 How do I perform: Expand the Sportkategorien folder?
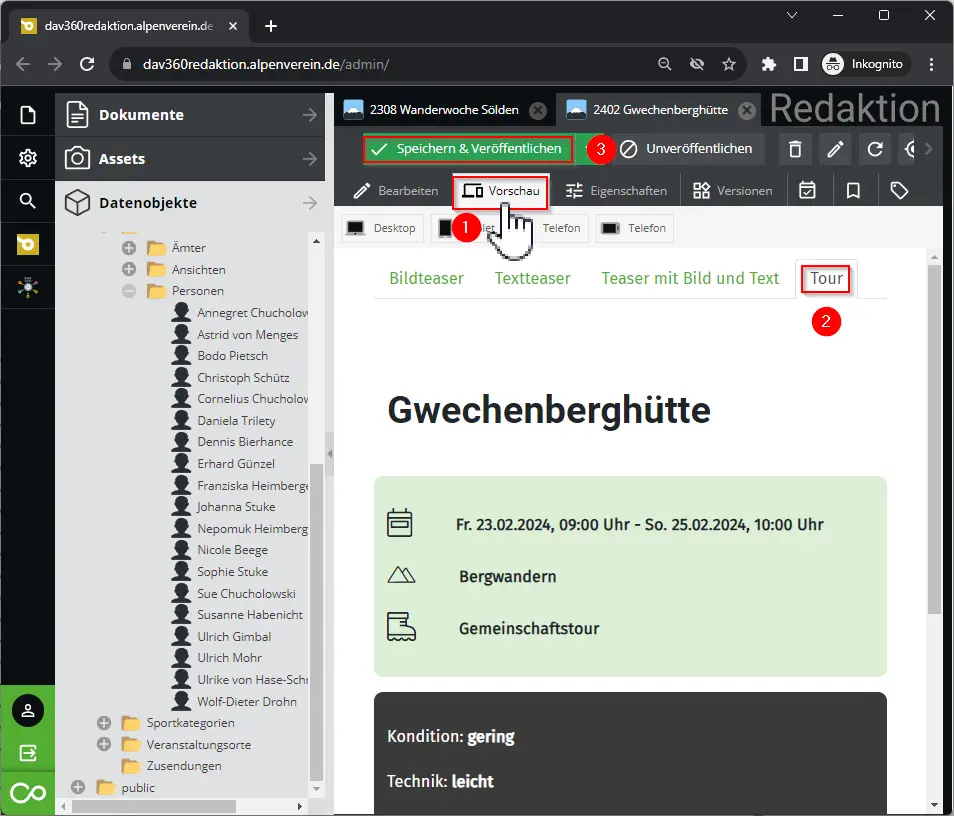click(104, 723)
